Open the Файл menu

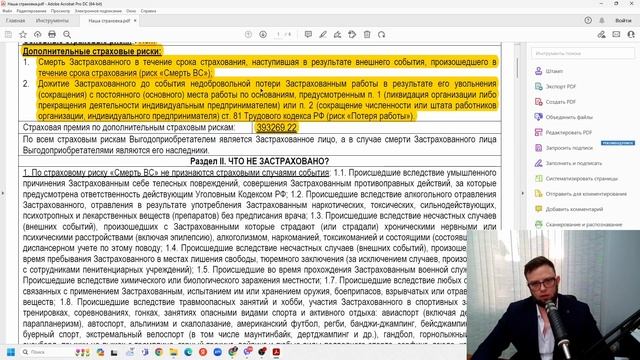(x=7, y=11)
